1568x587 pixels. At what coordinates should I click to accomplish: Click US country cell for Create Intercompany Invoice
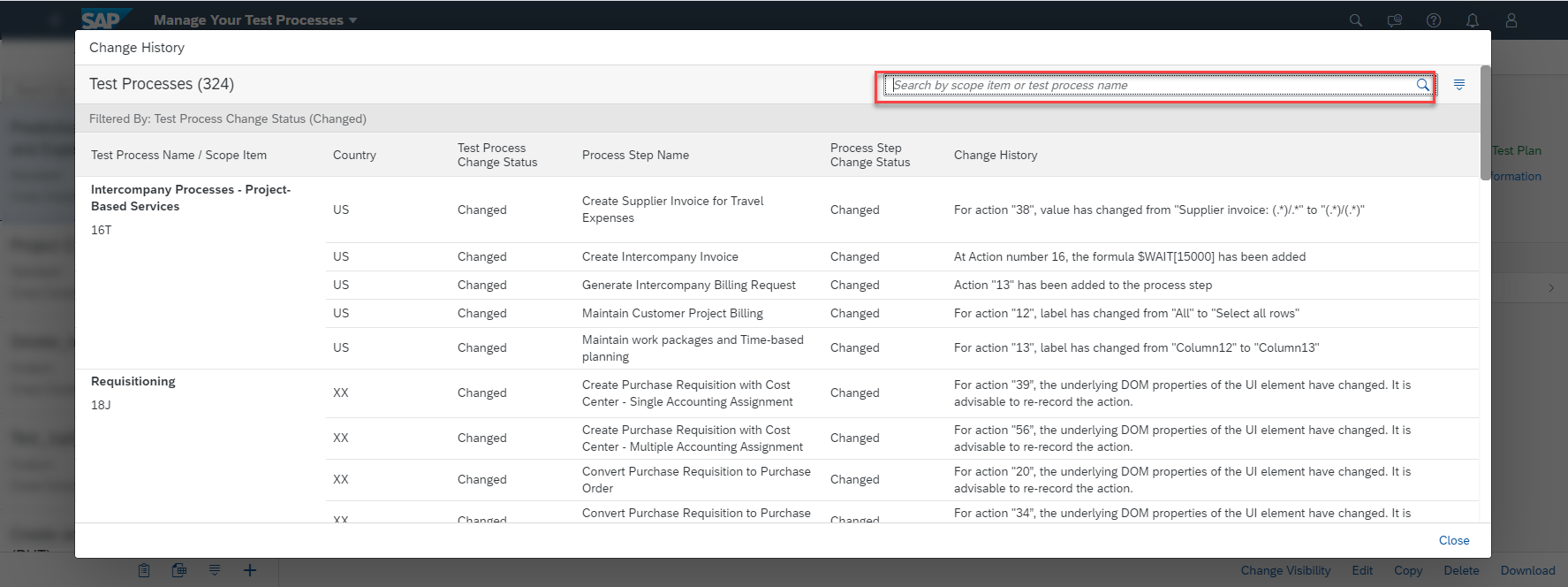click(x=341, y=256)
